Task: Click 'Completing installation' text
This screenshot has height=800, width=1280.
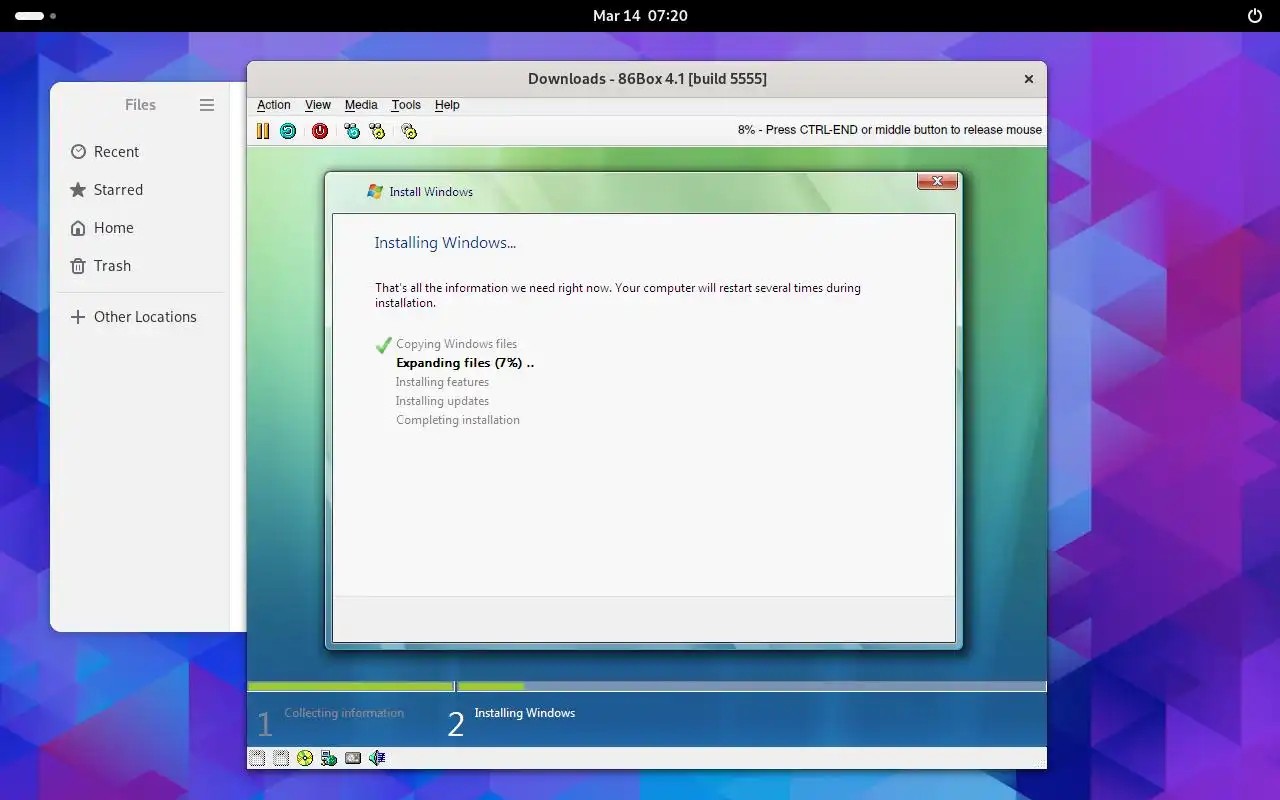Action: point(458,420)
